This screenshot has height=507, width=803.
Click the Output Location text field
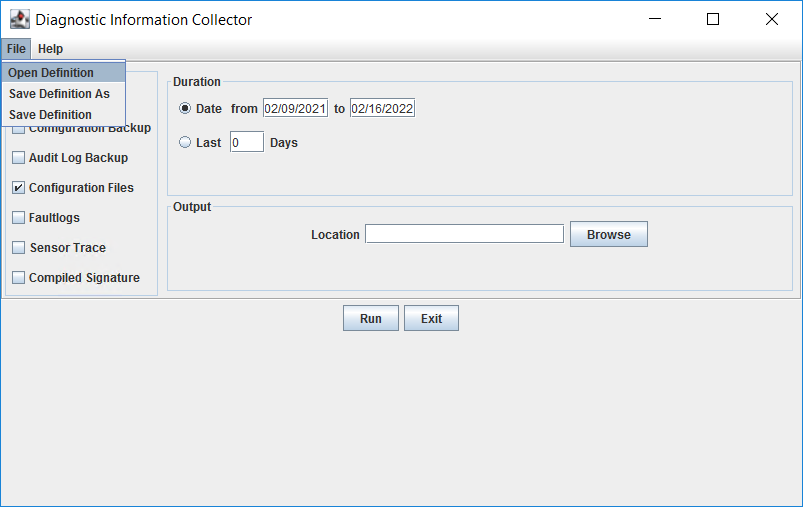click(x=464, y=234)
